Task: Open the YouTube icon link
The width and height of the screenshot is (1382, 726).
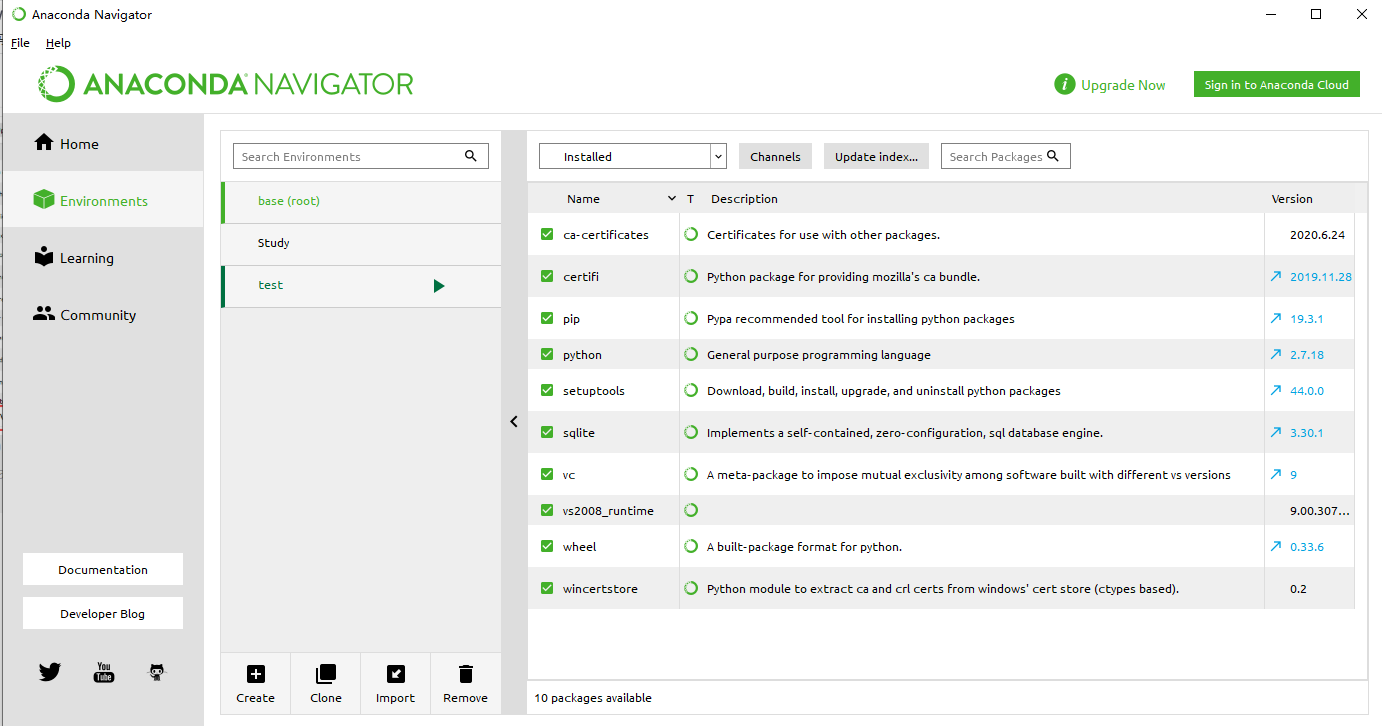Action: point(104,672)
